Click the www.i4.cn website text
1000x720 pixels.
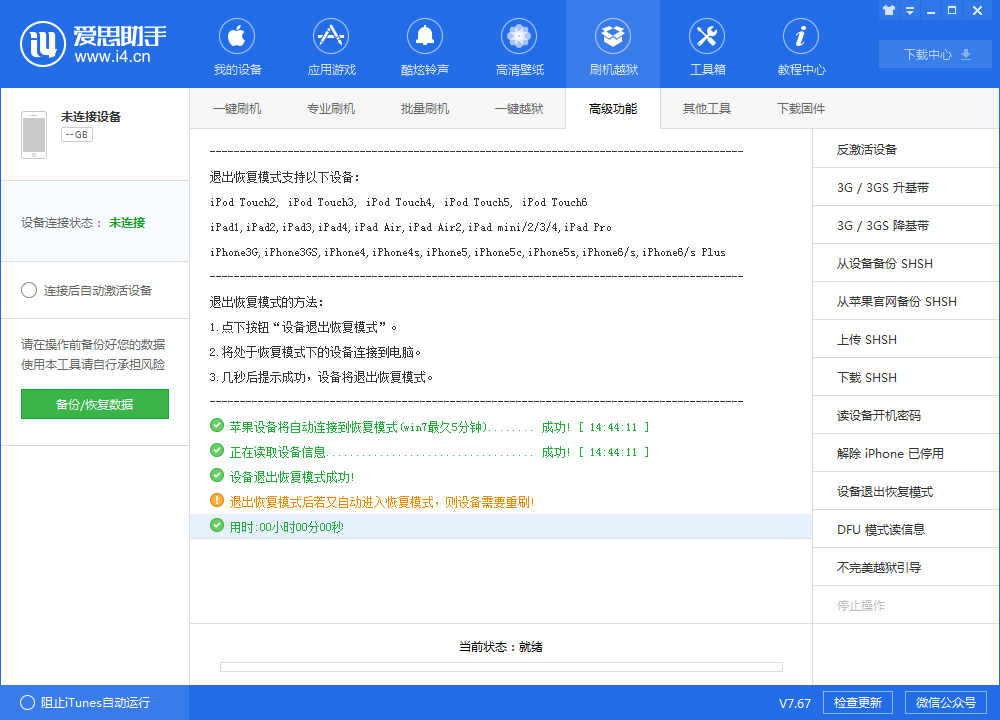[x=112, y=57]
